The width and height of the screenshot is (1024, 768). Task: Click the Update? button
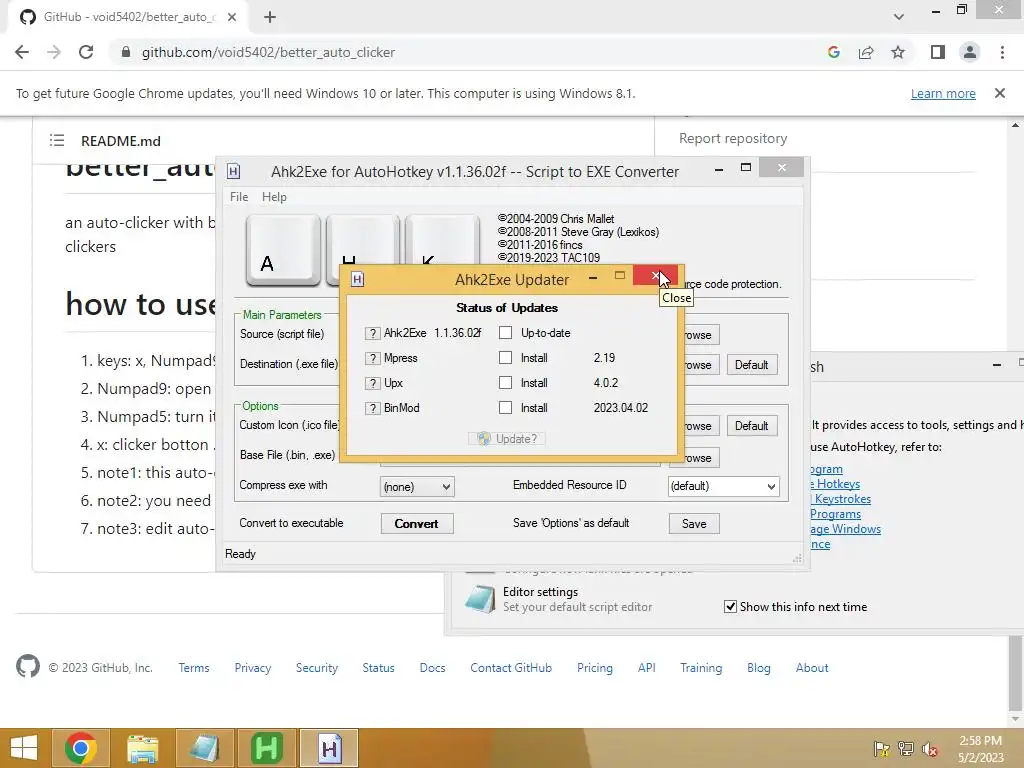(507, 439)
